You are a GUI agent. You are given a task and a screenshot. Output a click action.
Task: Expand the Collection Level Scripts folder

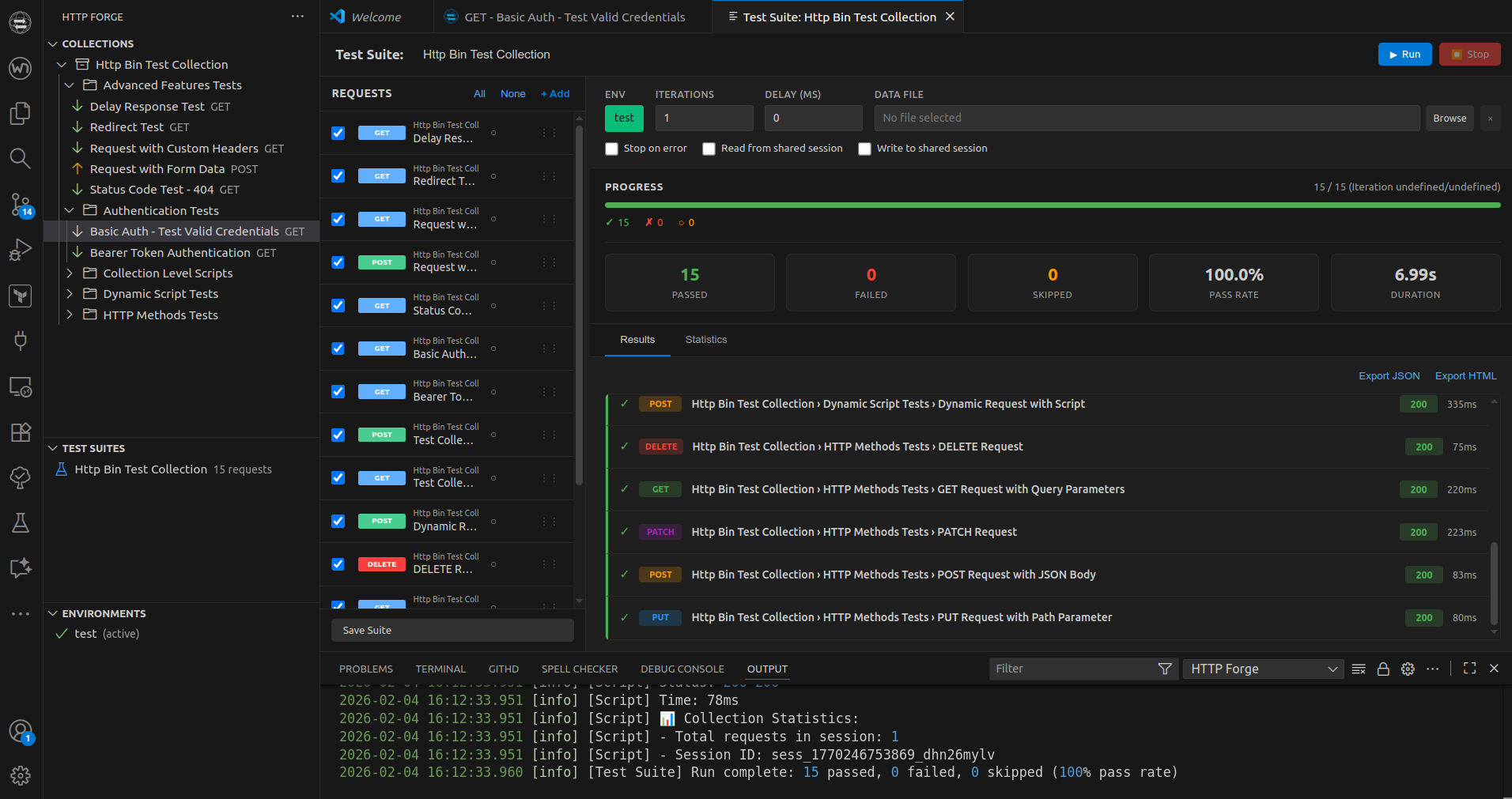[69, 273]
